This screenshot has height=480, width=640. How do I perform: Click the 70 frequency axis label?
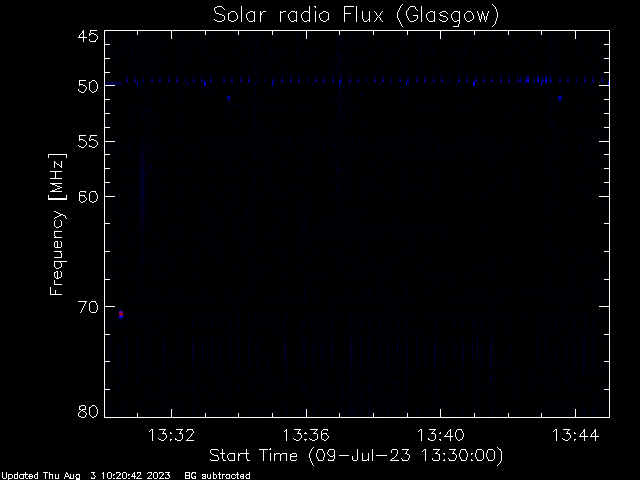point(88,307)
